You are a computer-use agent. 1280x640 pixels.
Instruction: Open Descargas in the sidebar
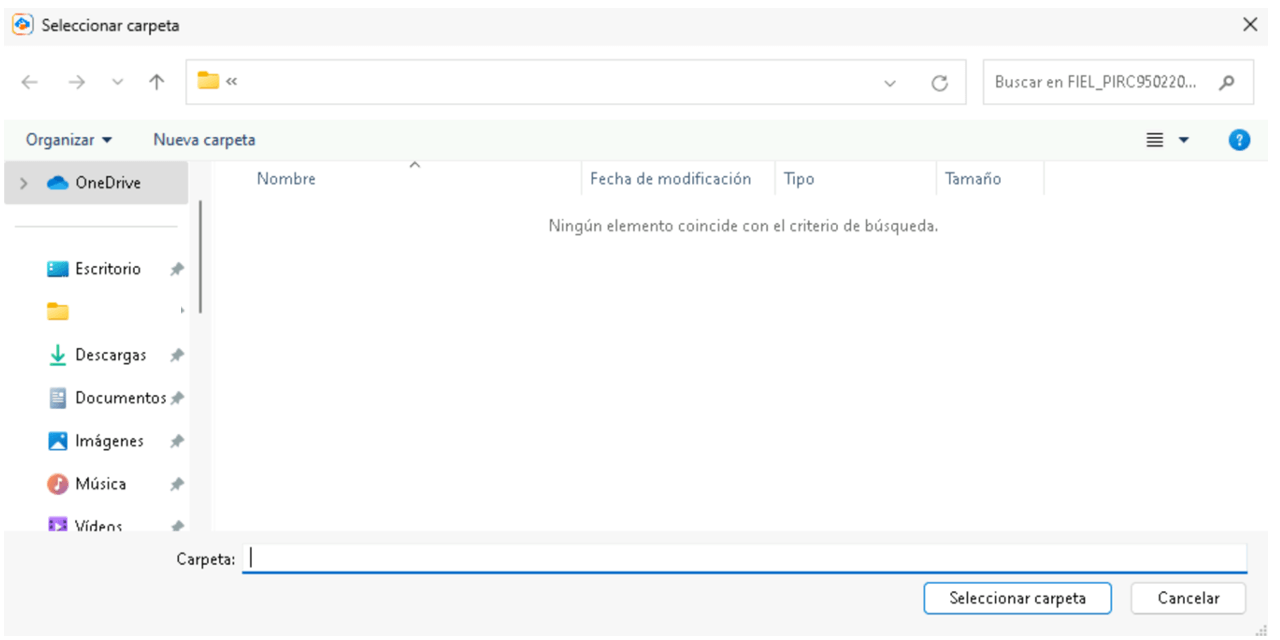pyautogui.click(x=110, y=355)
